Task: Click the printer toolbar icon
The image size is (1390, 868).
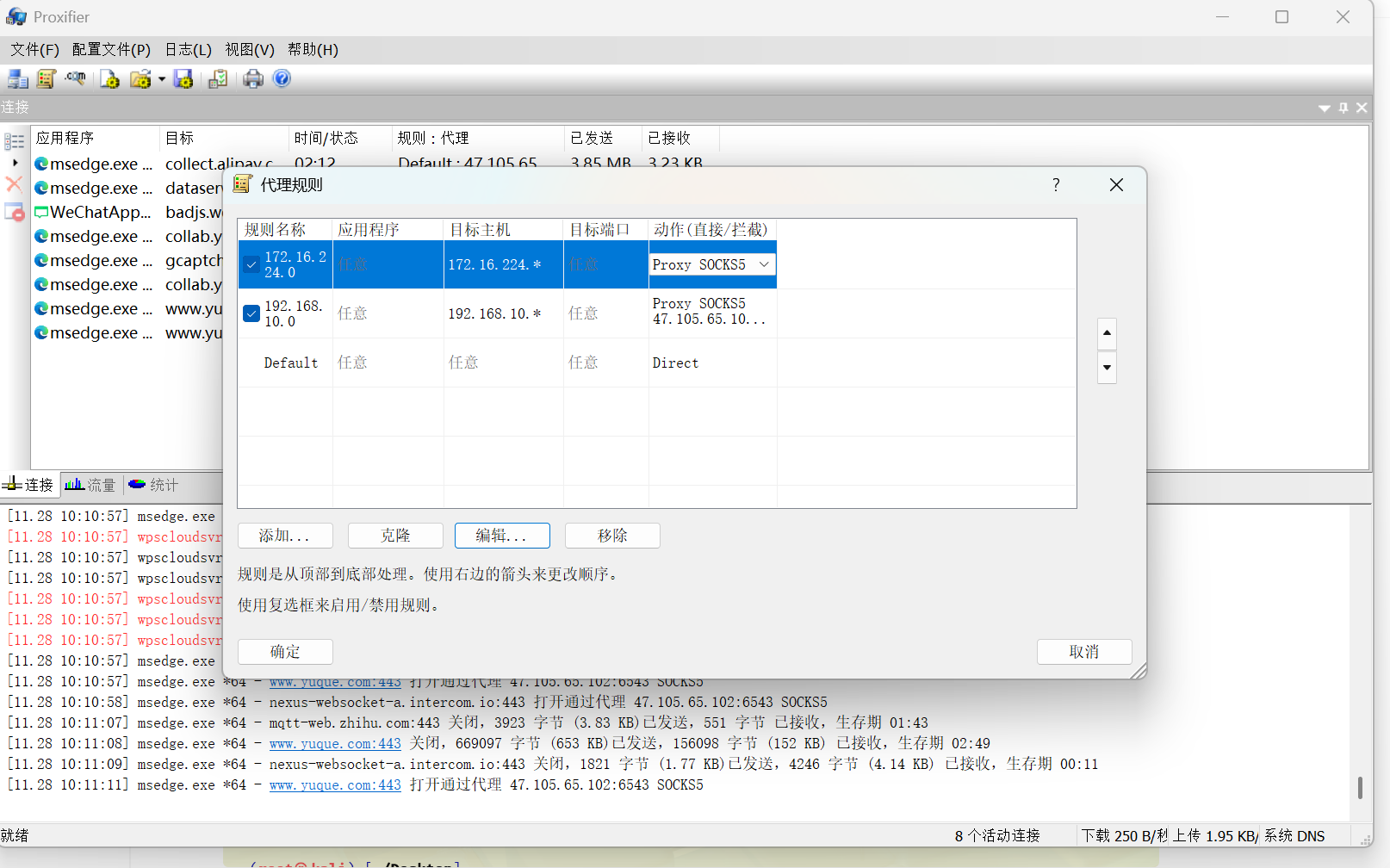Action: click(x=253, y=79)
